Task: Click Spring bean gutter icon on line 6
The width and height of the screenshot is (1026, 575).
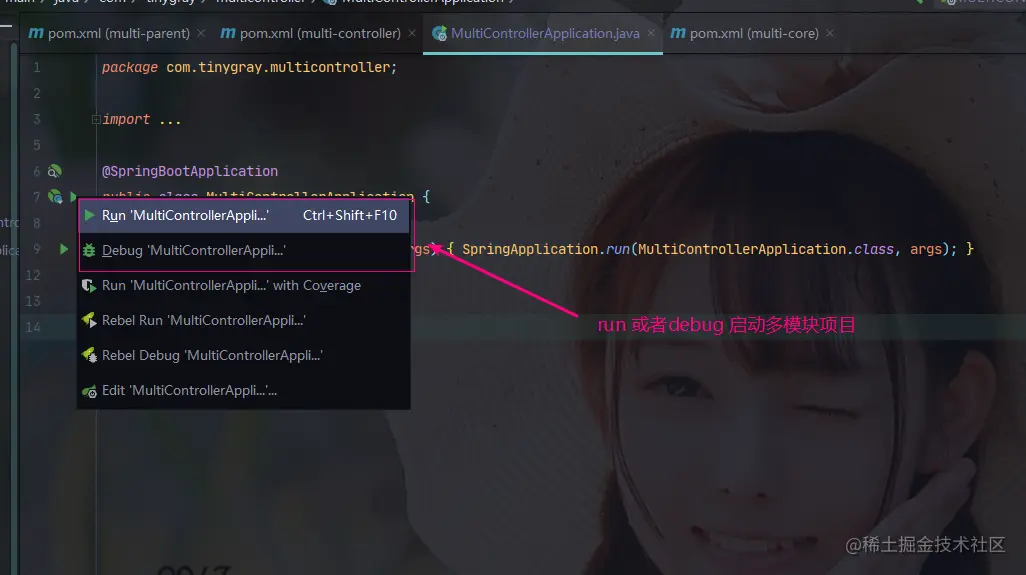Action: [x=55, y=171]
